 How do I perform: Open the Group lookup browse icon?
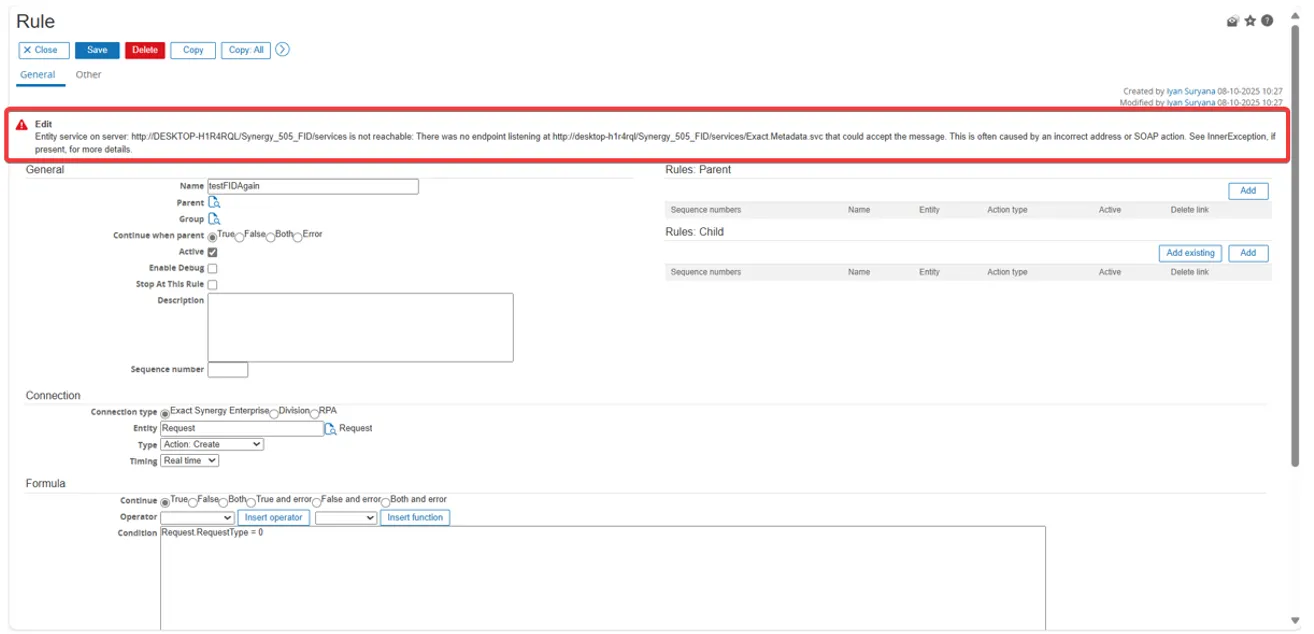click(x=214, y=219)
